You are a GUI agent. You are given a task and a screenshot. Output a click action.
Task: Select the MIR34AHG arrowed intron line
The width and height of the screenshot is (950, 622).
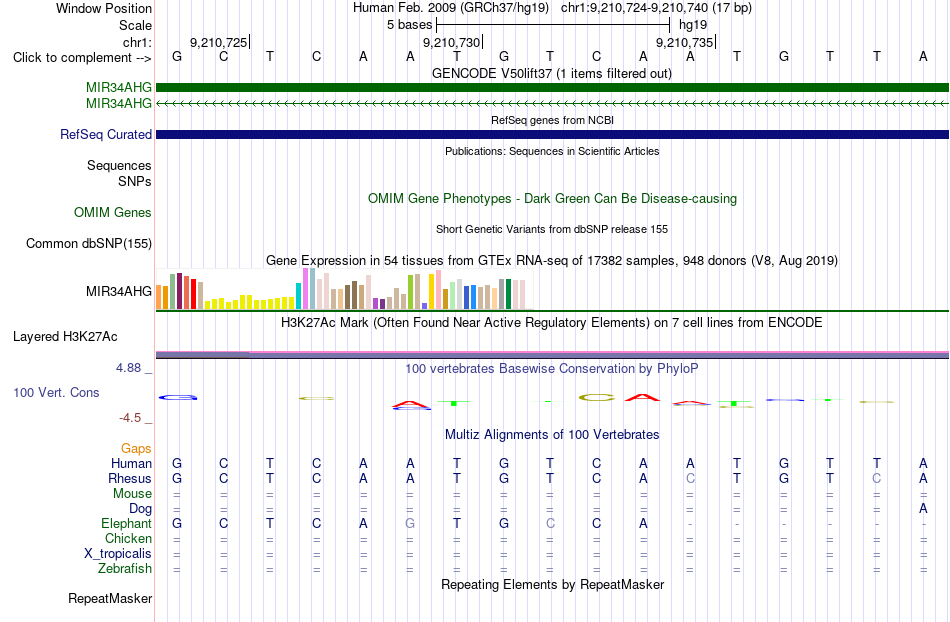pos(553,104)
